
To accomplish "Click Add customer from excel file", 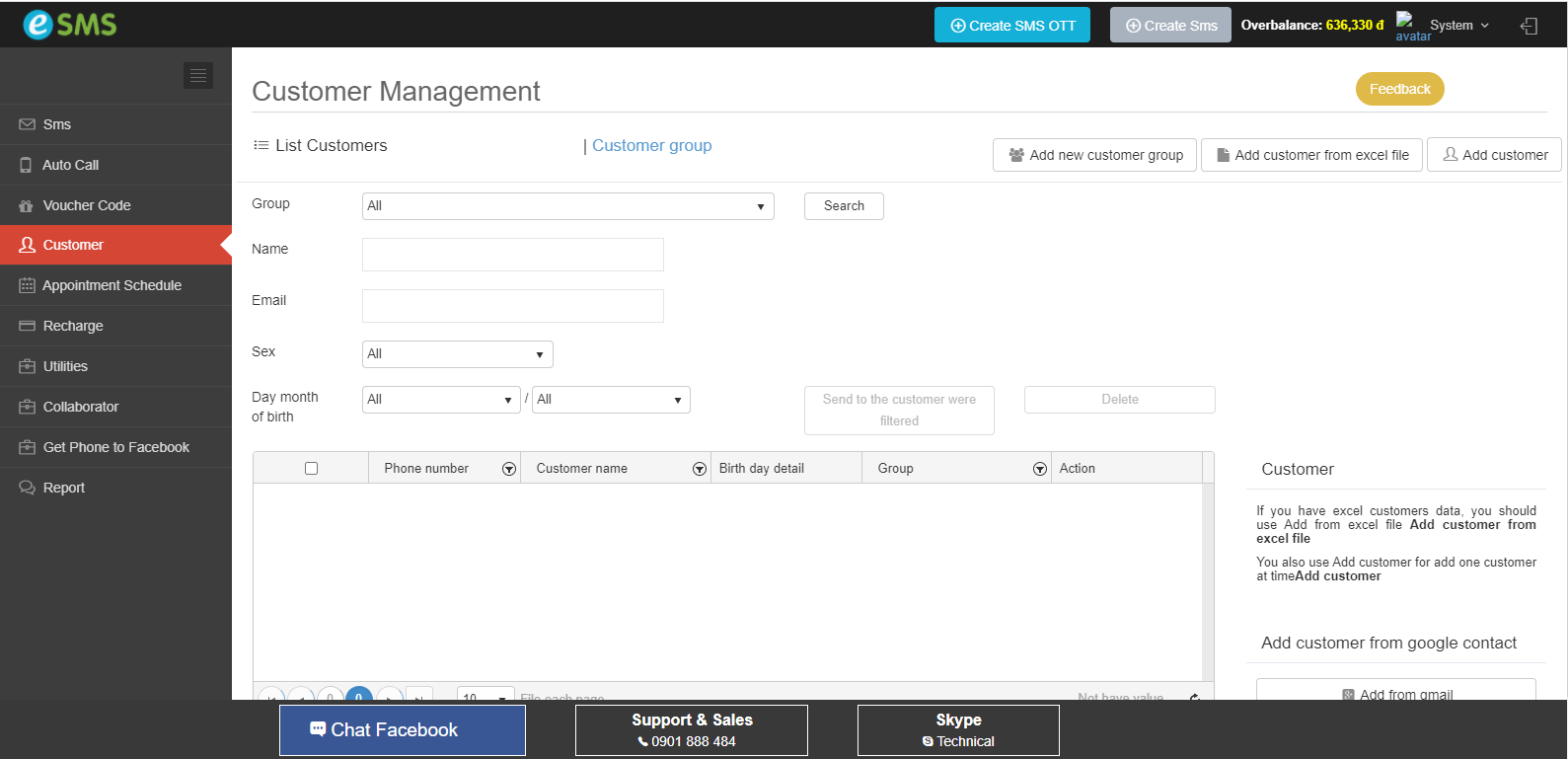I will pyautogui.click(x=1311, y=155).
